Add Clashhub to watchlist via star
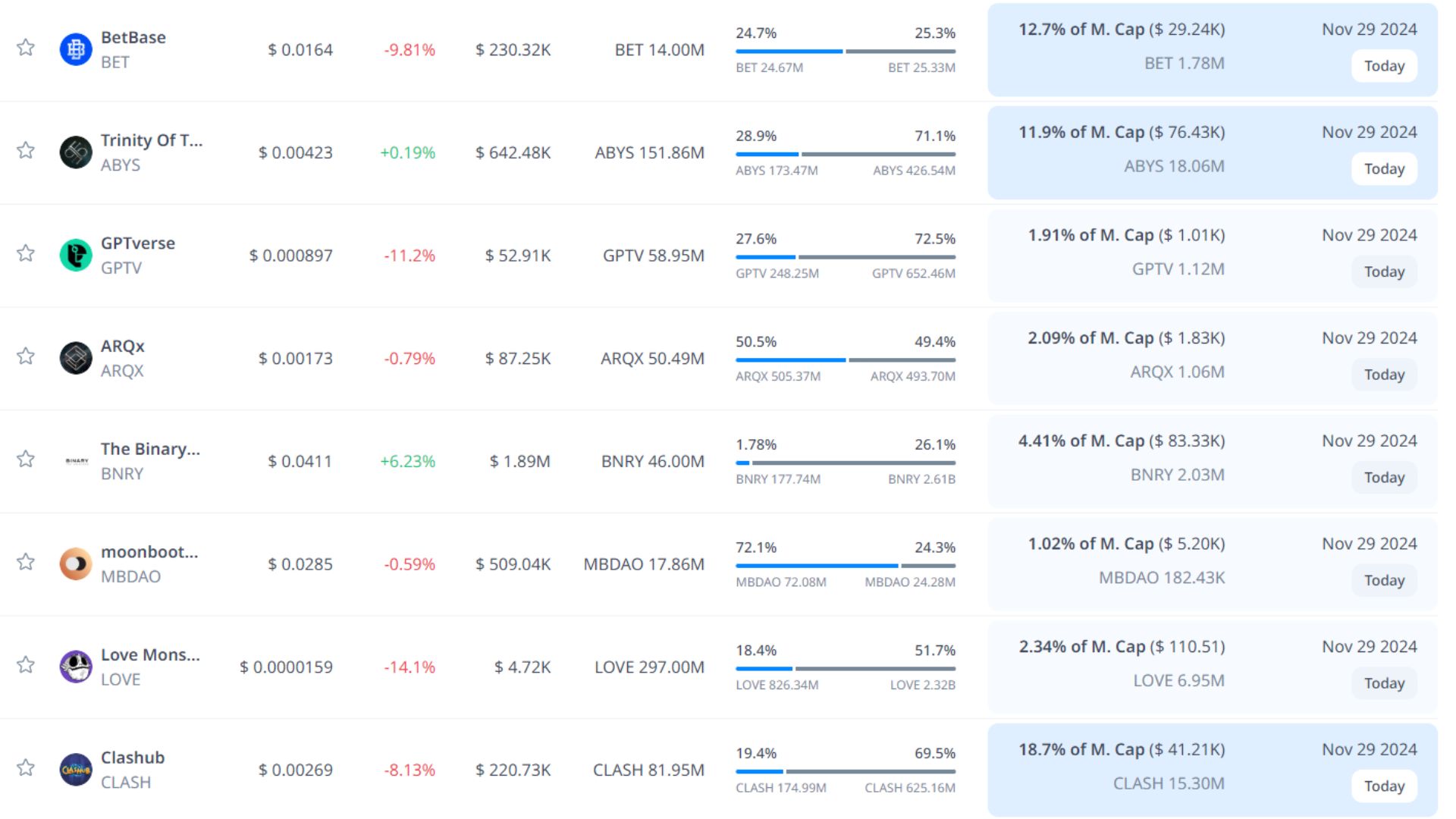This screenshot has width=1456, height=819. coord(26,768)
